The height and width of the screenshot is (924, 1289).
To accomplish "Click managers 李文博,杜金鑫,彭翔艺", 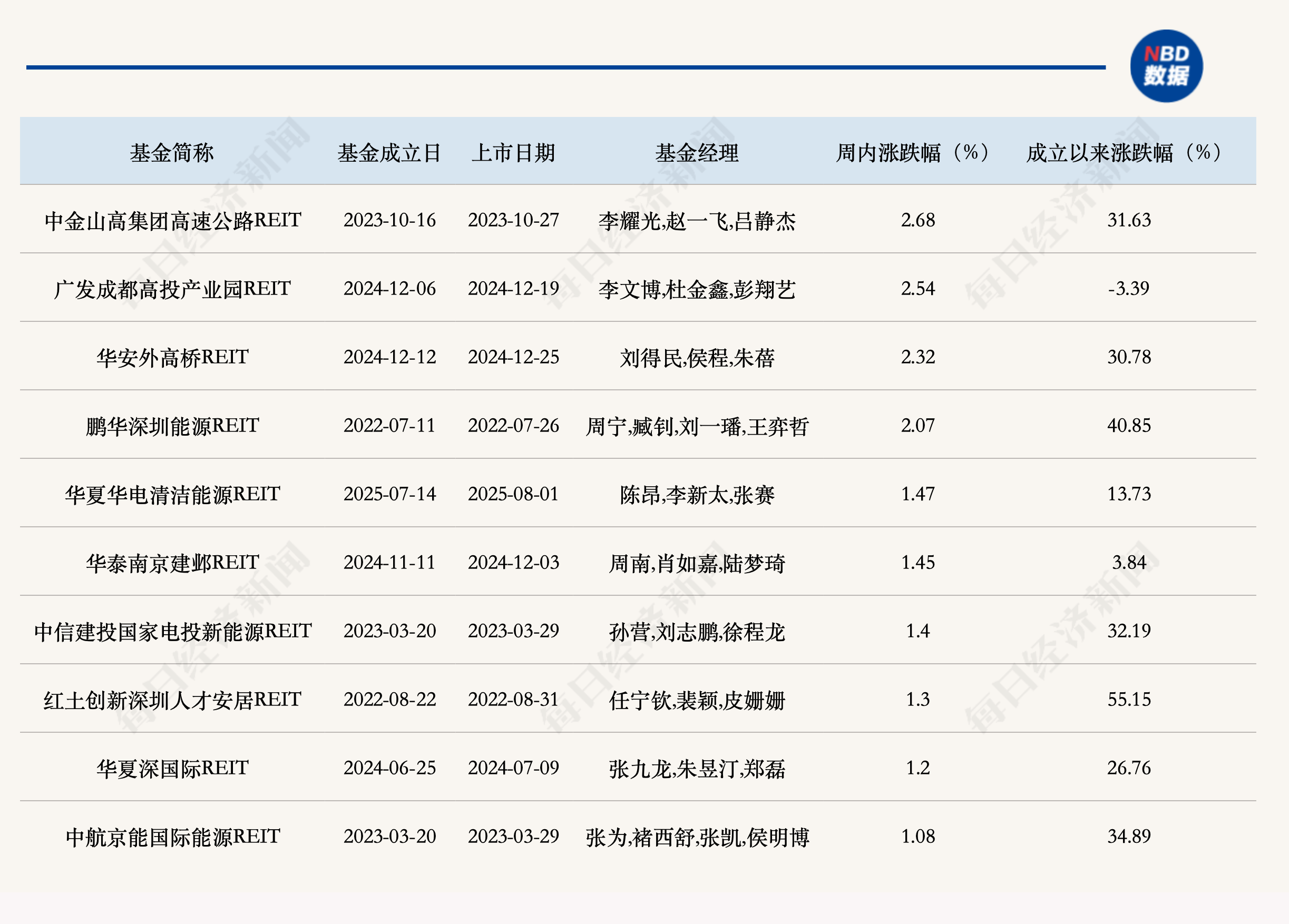I will [x=697, y=290].
